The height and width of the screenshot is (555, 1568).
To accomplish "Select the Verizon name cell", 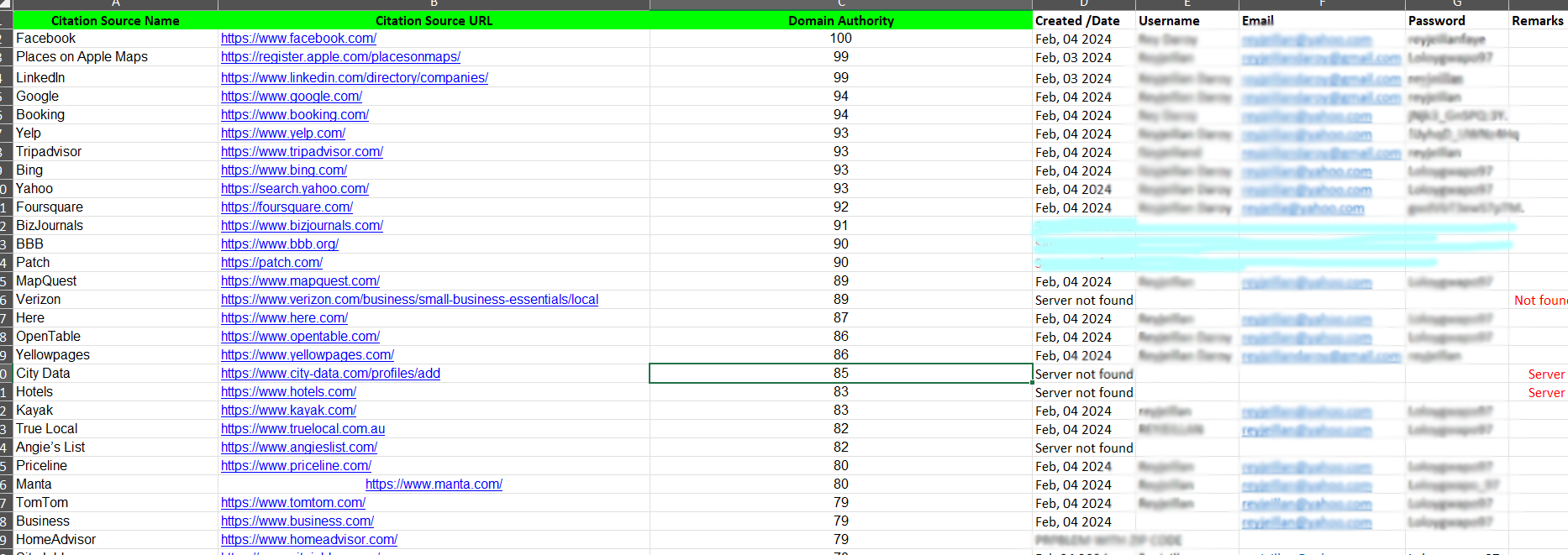I will tap(115, 300).
